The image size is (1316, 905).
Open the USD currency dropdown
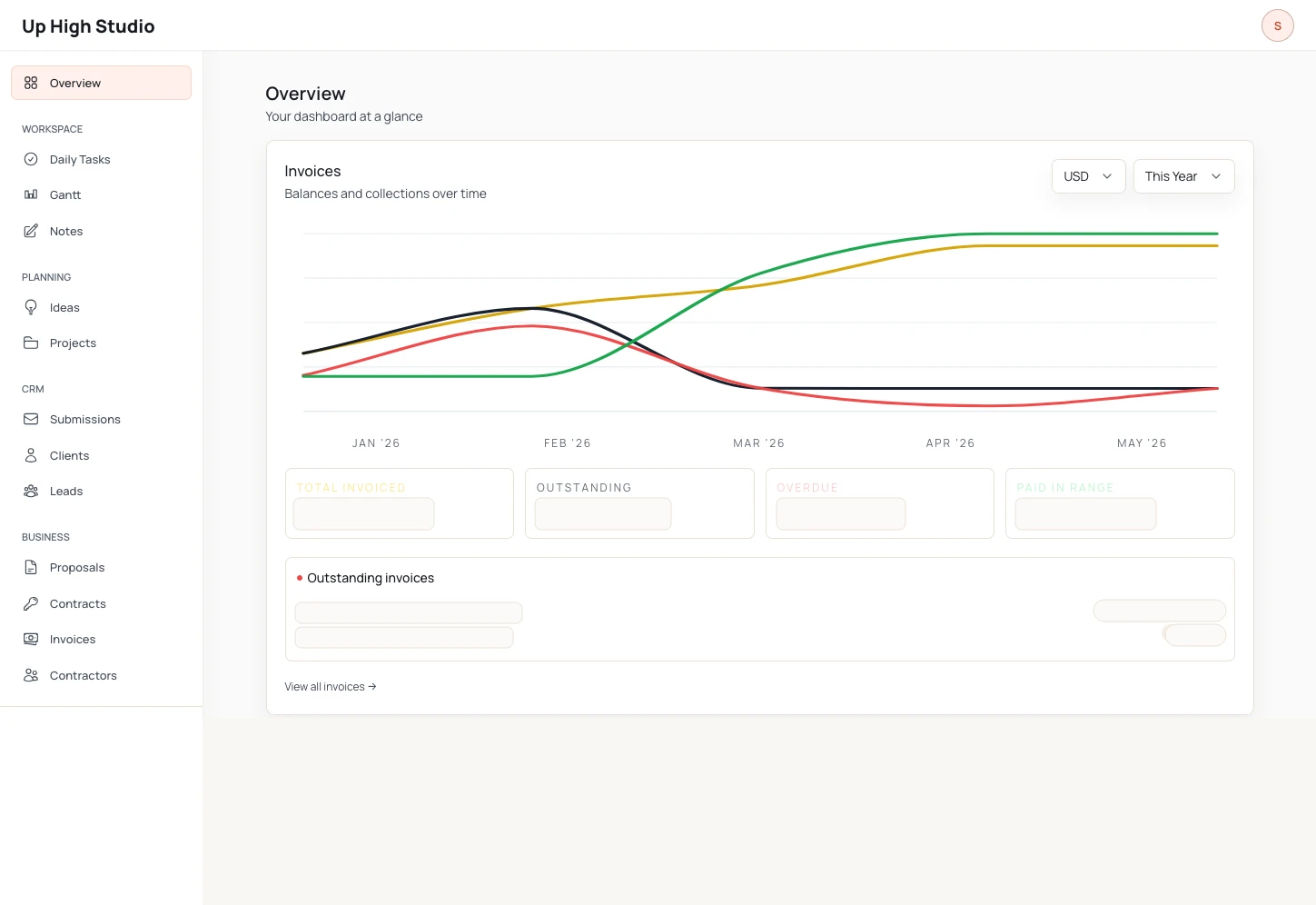click(1088, 176)
